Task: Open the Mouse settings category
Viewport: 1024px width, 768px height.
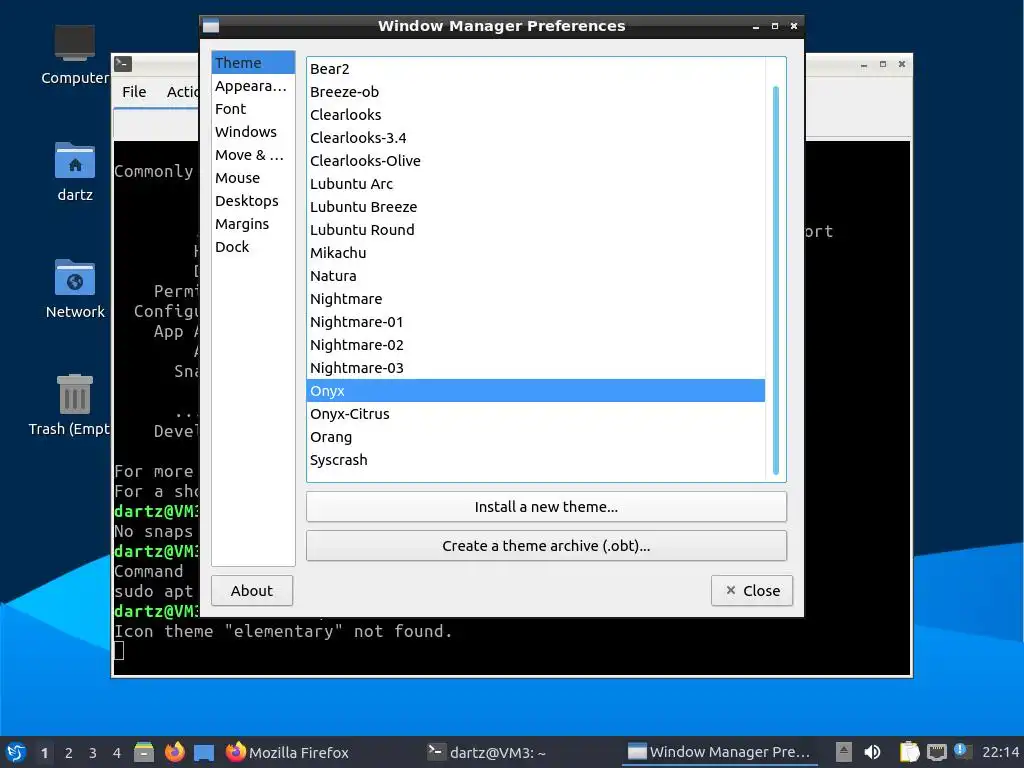Action: click(253, 178)
